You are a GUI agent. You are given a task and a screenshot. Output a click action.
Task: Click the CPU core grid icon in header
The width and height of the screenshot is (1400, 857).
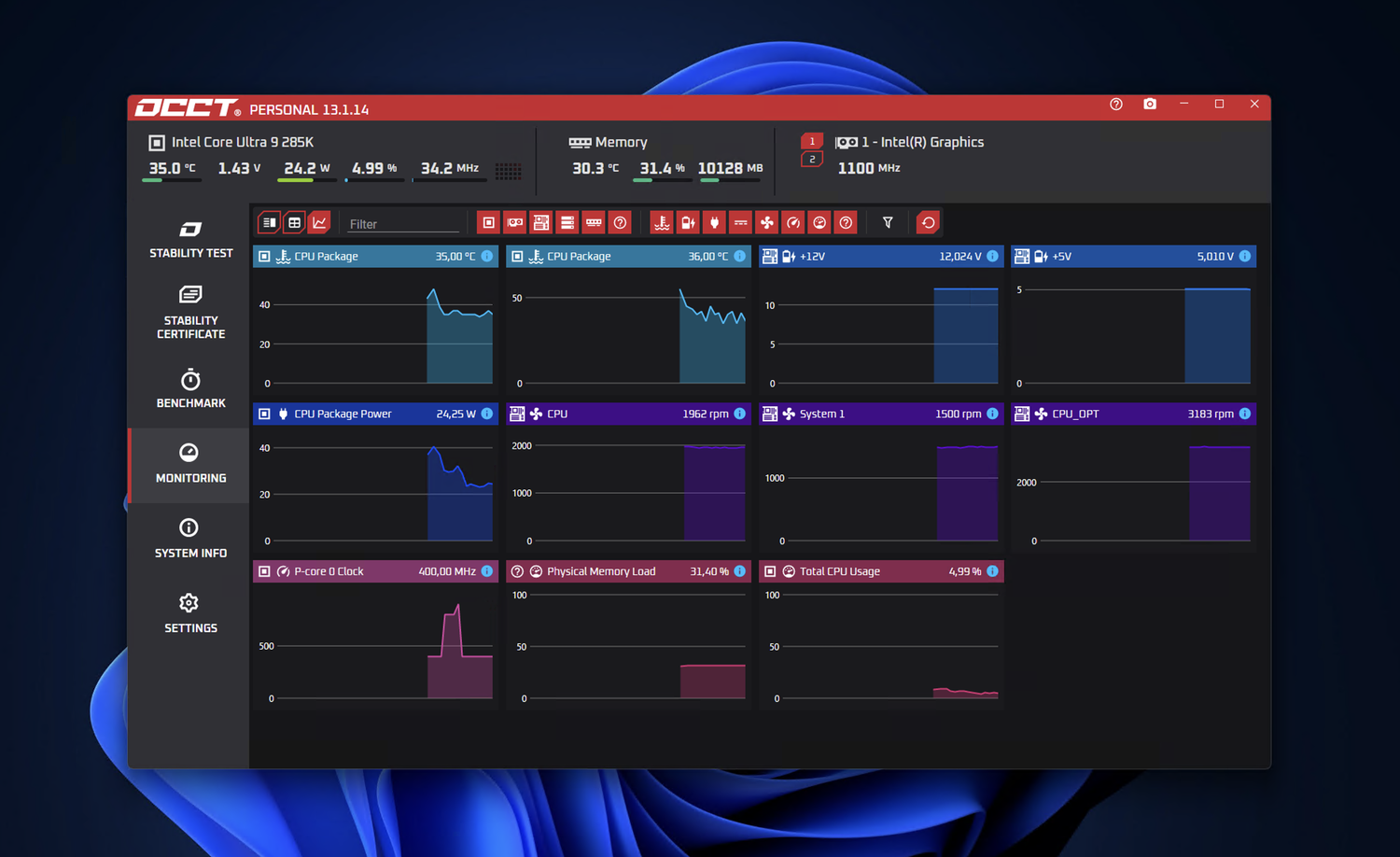pos(508,171)
